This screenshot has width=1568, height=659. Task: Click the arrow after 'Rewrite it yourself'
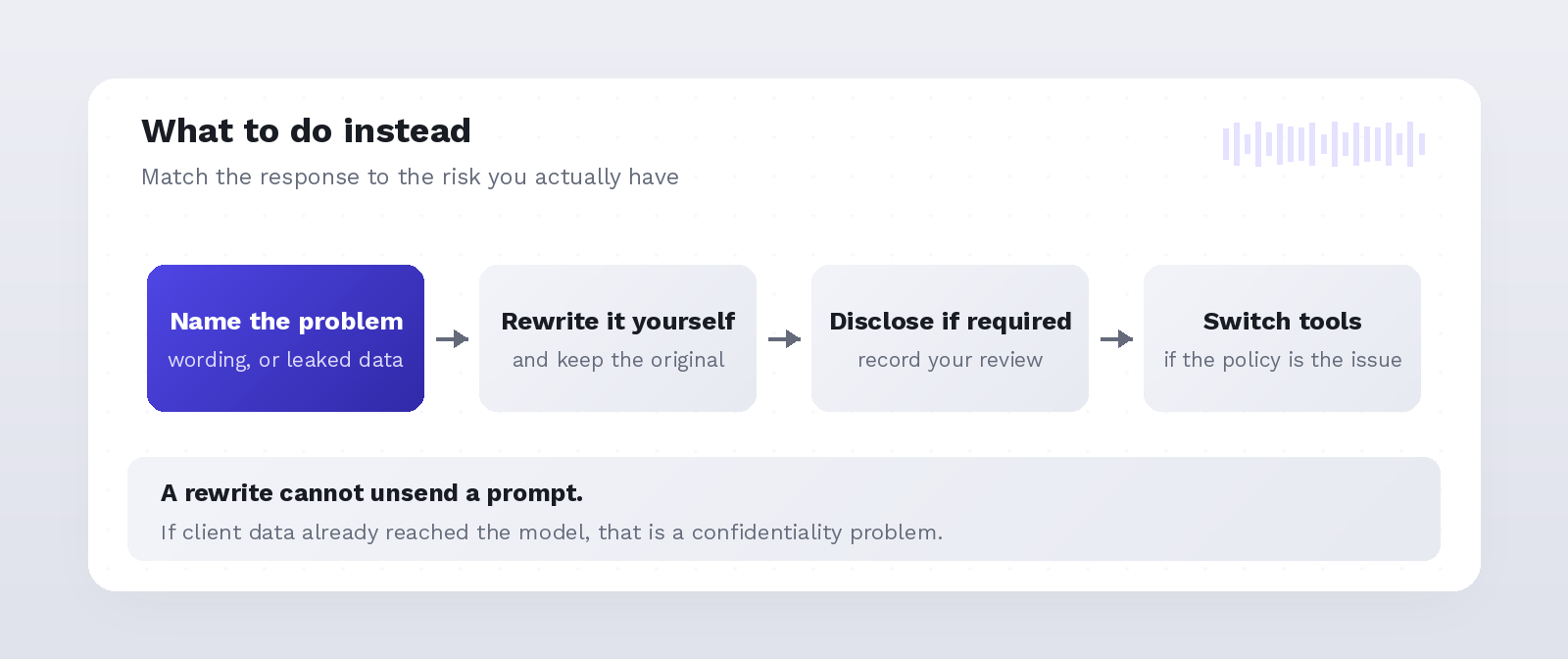tap(784, 338)
